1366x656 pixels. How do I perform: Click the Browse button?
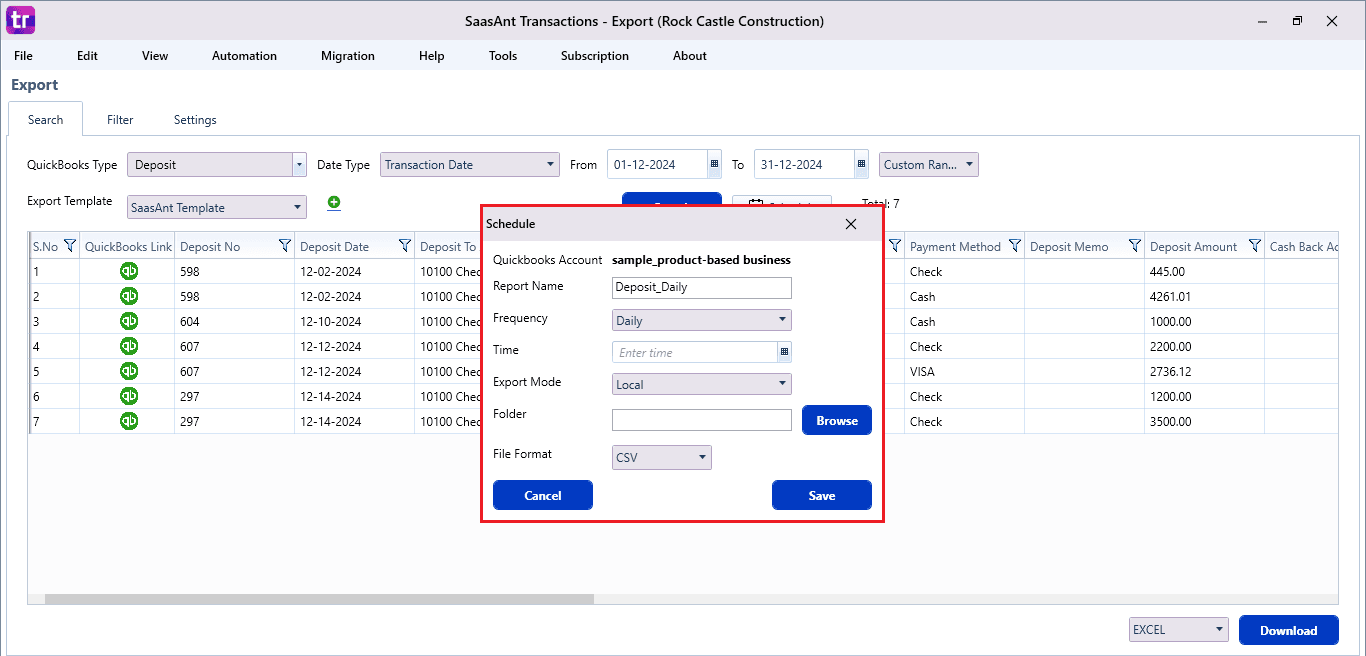pos(837,420)
